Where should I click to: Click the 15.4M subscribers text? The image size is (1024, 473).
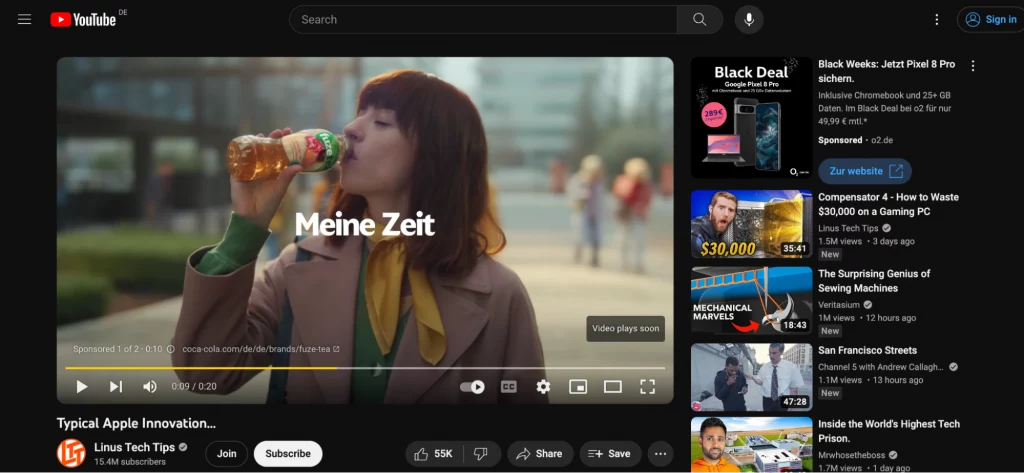click(130, 462)
